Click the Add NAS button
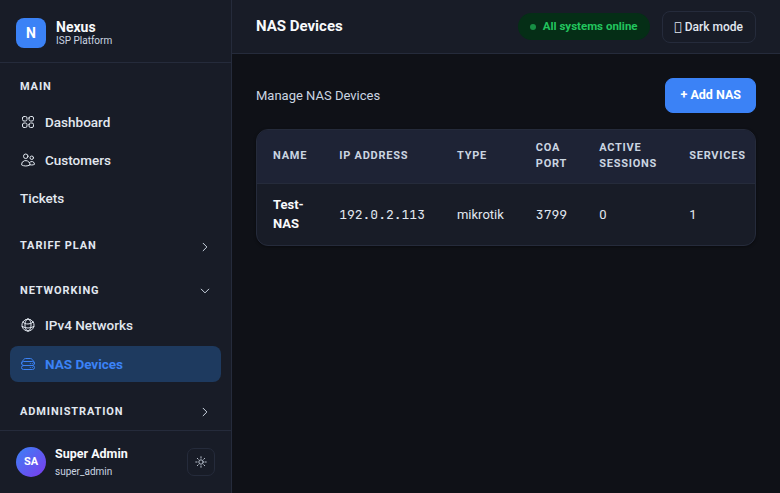Viewport: 780px width, 493px height. tap(710, 95)
